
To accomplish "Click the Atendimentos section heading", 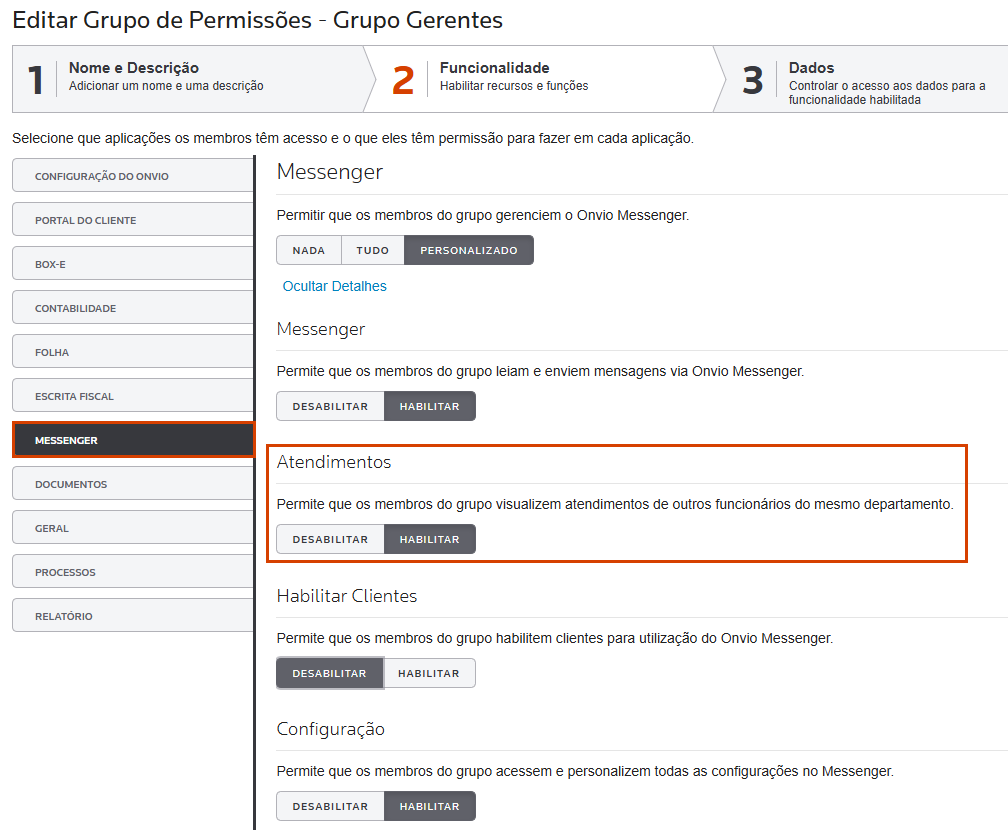I will click(x=334, y=462).
